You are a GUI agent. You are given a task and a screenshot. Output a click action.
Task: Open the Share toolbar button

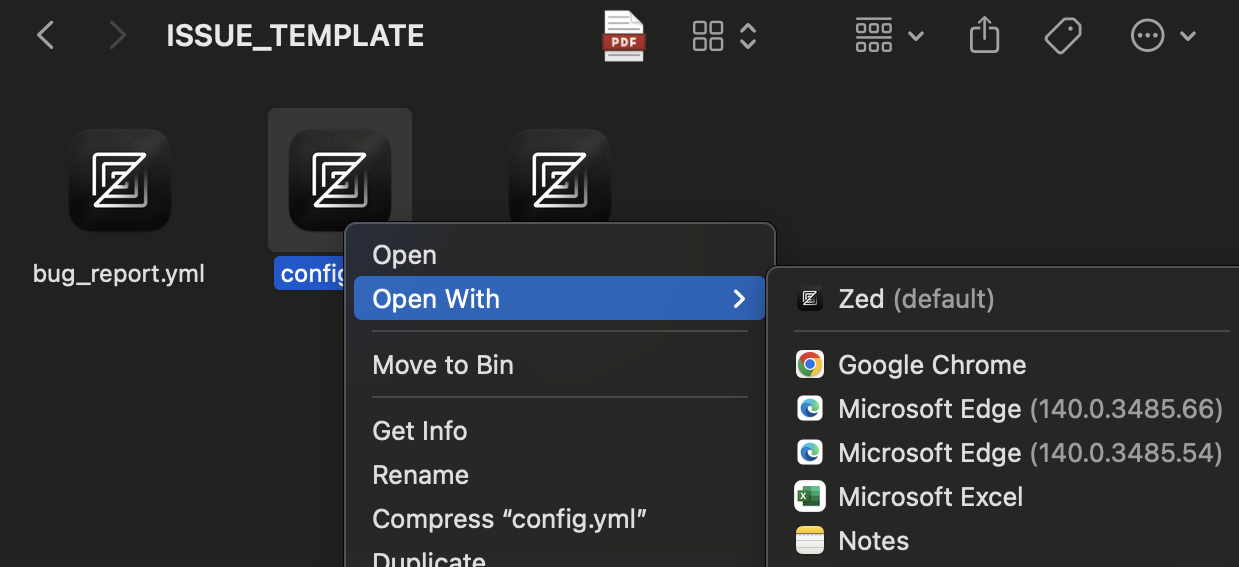[x=984, y=36]
